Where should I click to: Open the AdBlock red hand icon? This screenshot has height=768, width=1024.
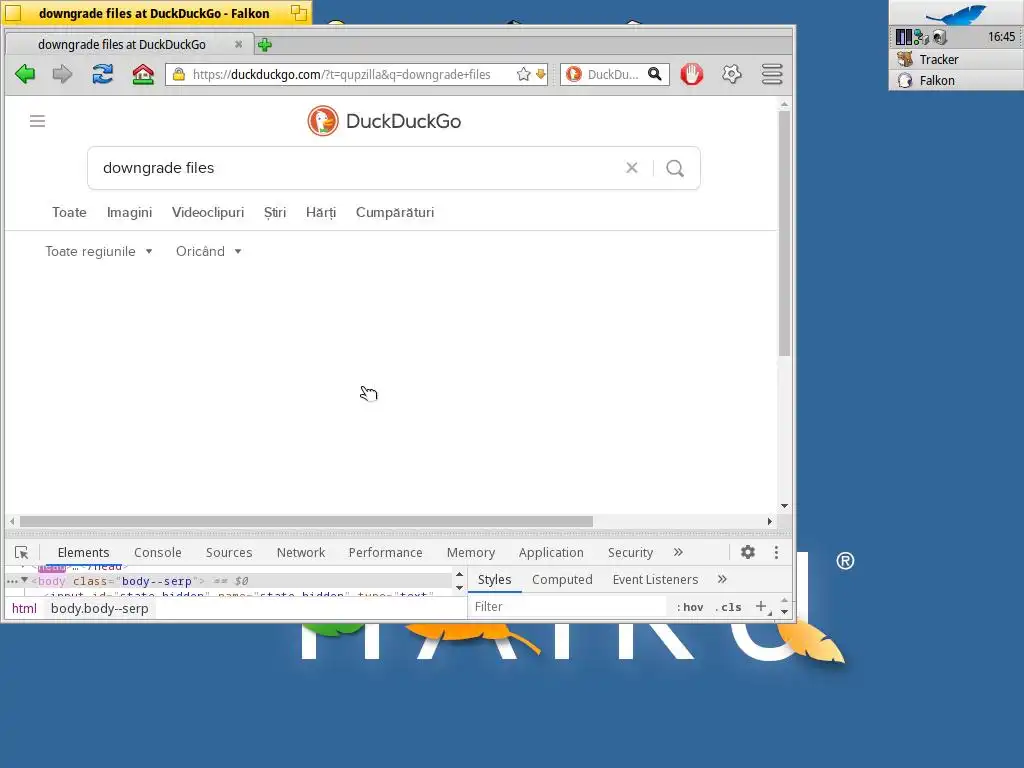click(692, 74)
